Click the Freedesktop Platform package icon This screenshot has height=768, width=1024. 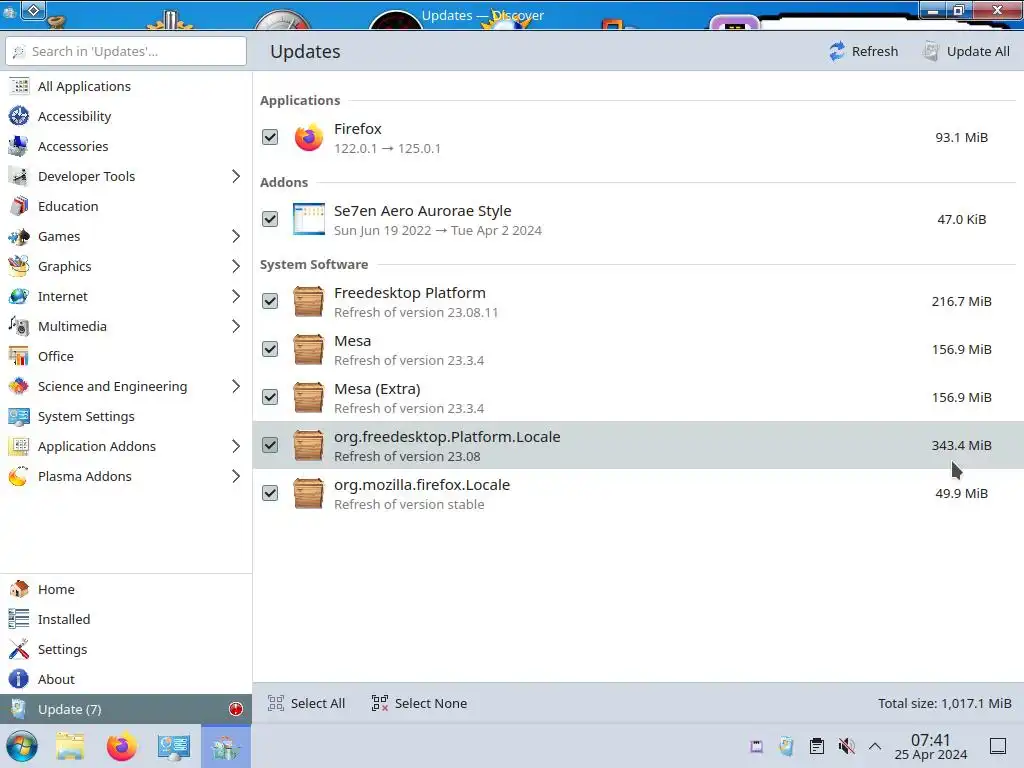point(308,301)
